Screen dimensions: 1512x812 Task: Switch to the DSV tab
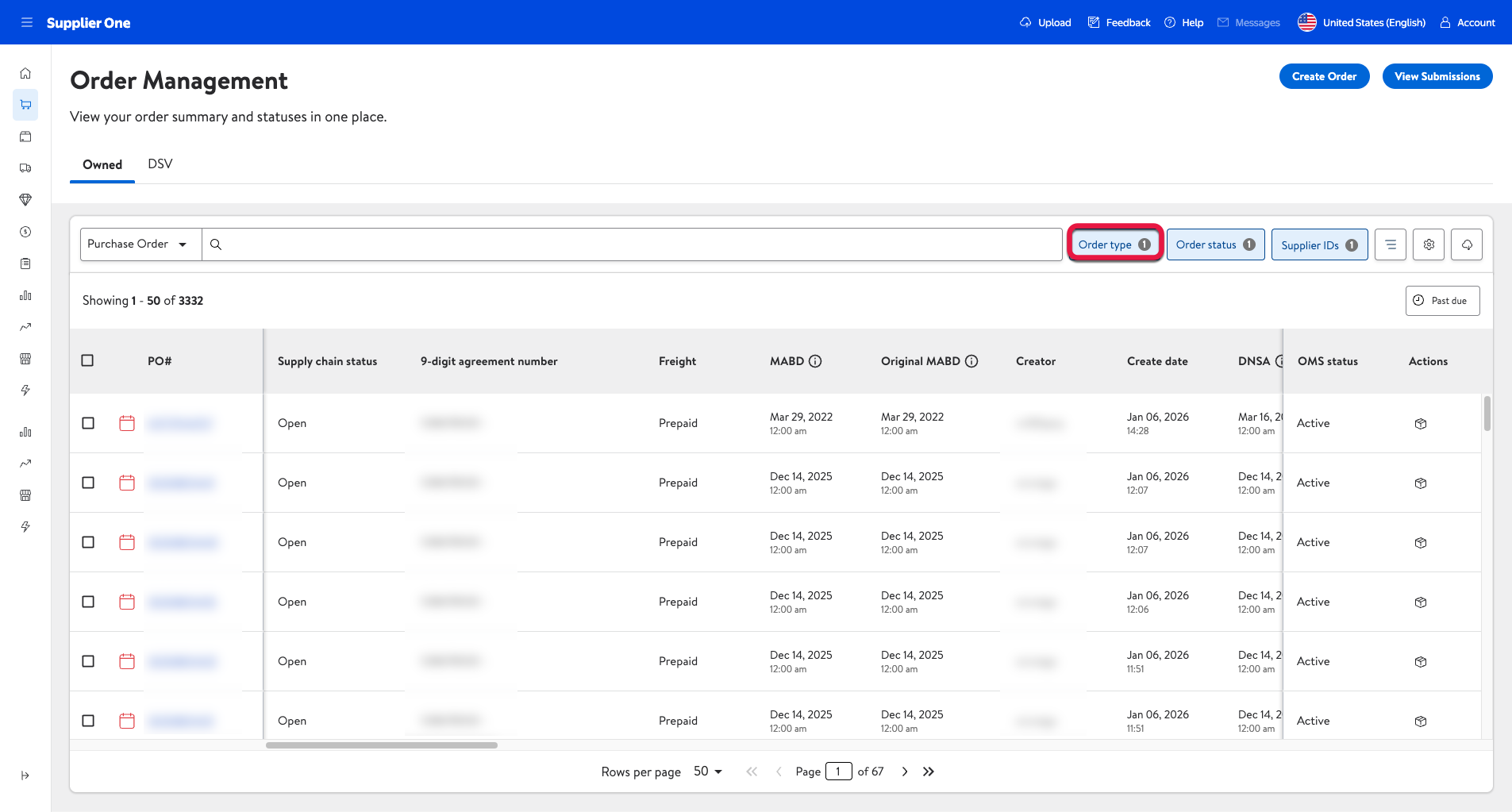coord(160,164)
